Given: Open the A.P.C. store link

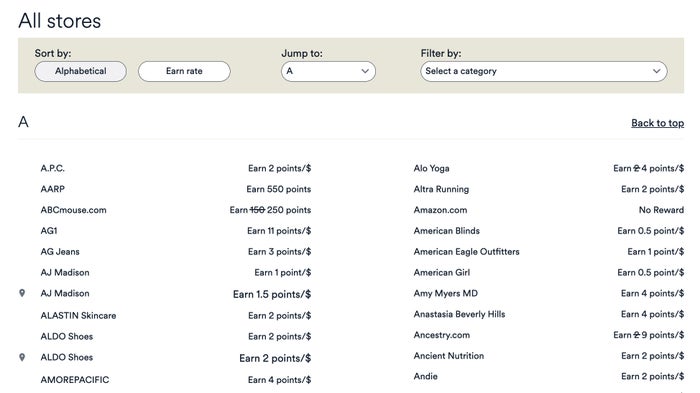Looking at the screenshot, I should click(53, 168).
